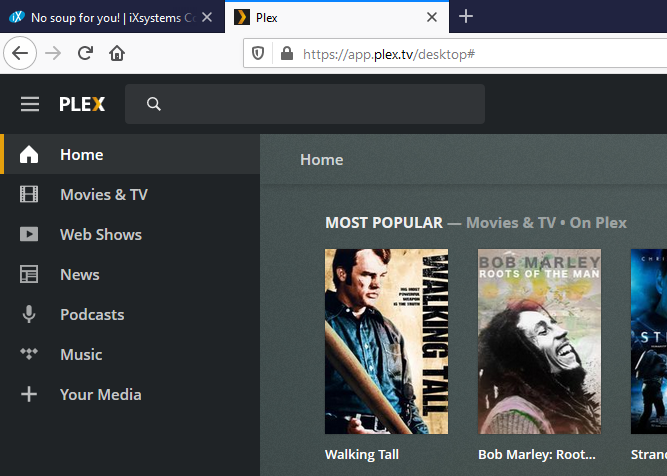Image resolution: width=667 pixels, height=476 pixels.
Task: Click the padlock site security icon
Action: point(287,53)
